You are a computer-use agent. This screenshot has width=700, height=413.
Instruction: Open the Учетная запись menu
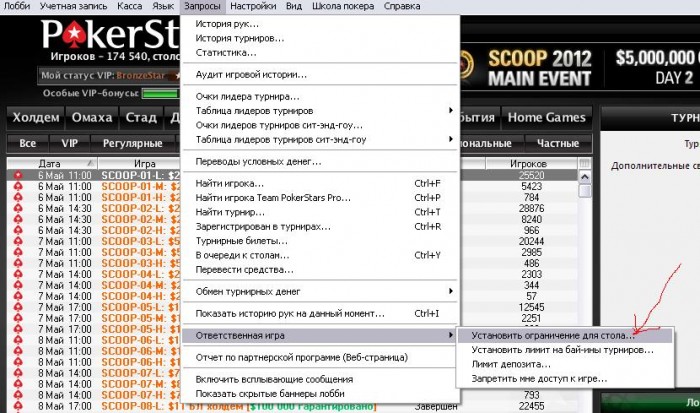point(74,6)
